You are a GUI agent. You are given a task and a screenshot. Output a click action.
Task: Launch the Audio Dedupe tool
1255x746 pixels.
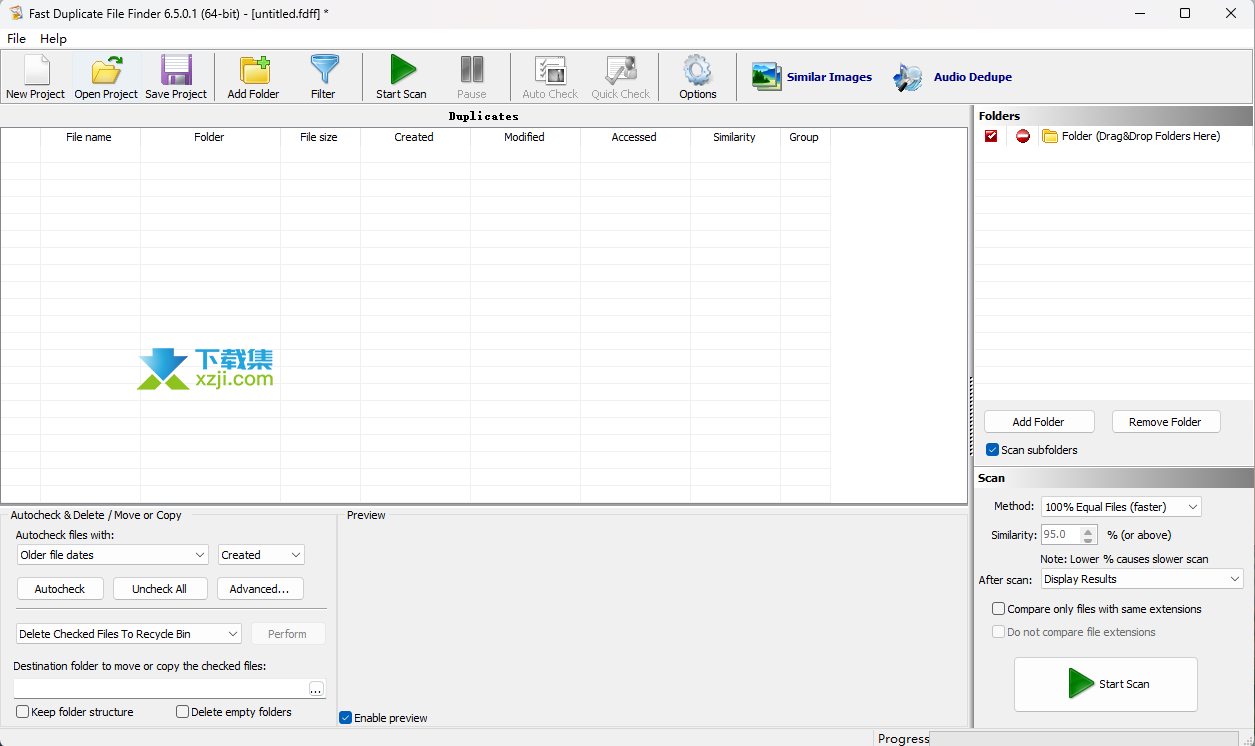pos(952,77)
